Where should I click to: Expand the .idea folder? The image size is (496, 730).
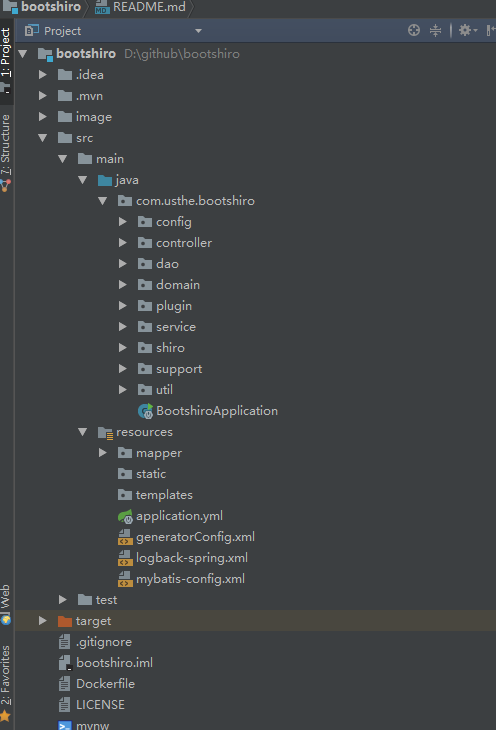[x=42, y=74]
